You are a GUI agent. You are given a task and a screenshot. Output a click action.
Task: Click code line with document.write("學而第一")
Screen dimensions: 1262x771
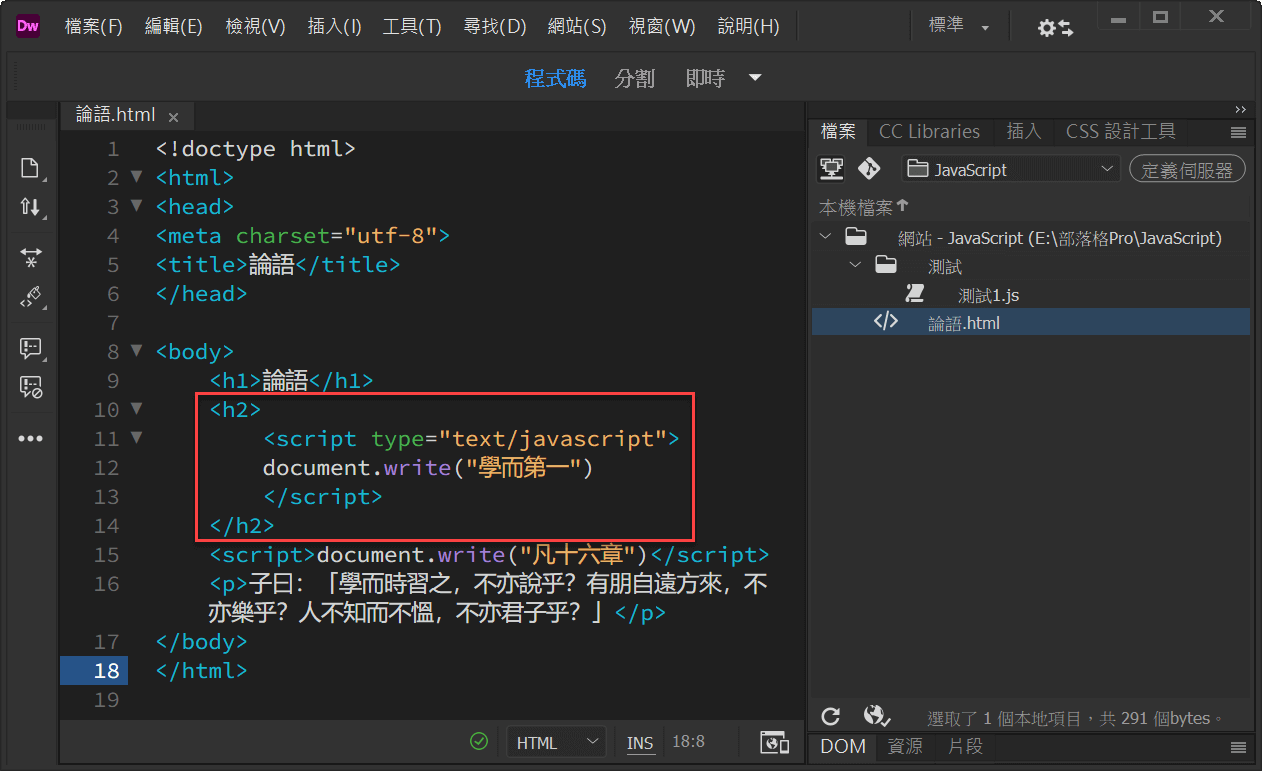428,468
